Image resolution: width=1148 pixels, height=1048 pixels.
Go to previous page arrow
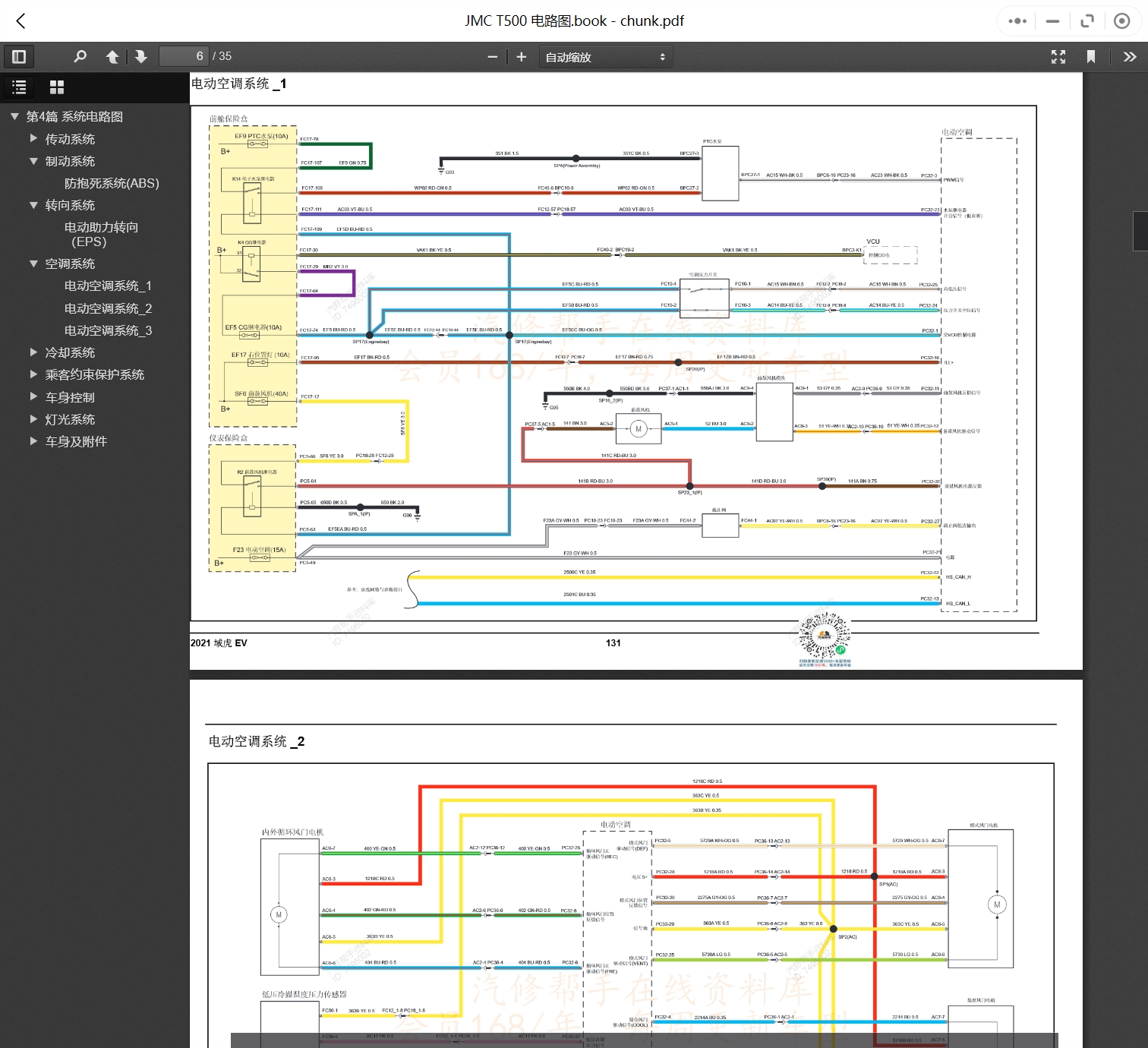112,56
